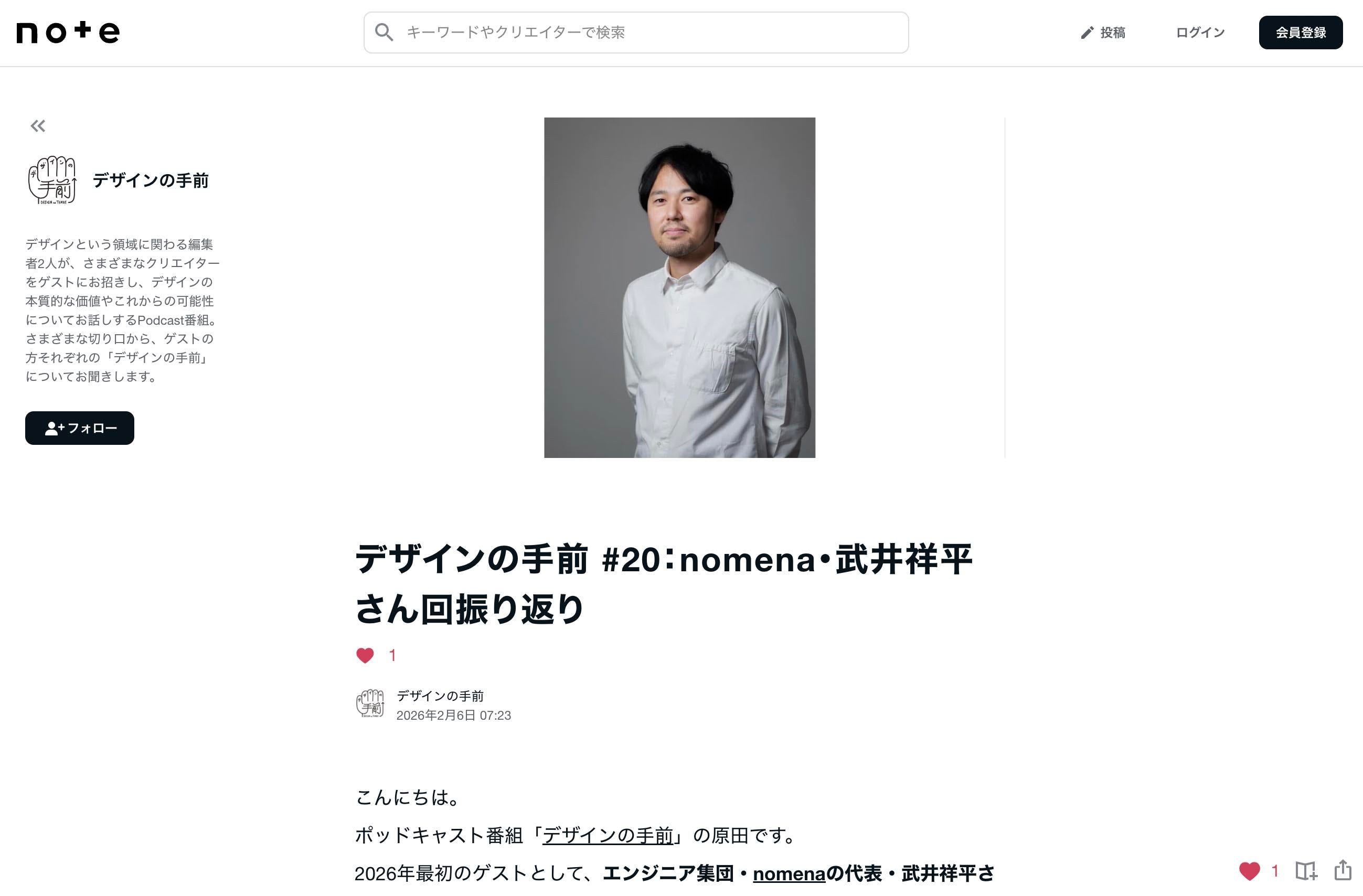
Task: Toggle the floating heart like icon
Action: pos(1249,871)
